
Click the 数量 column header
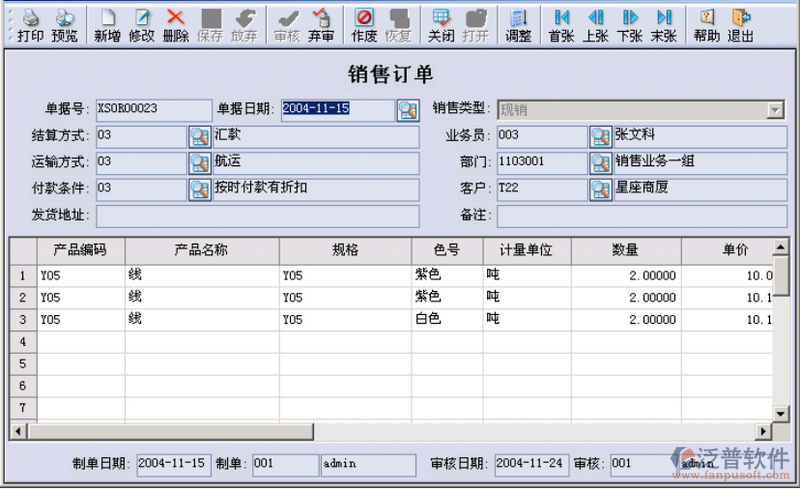625,250
